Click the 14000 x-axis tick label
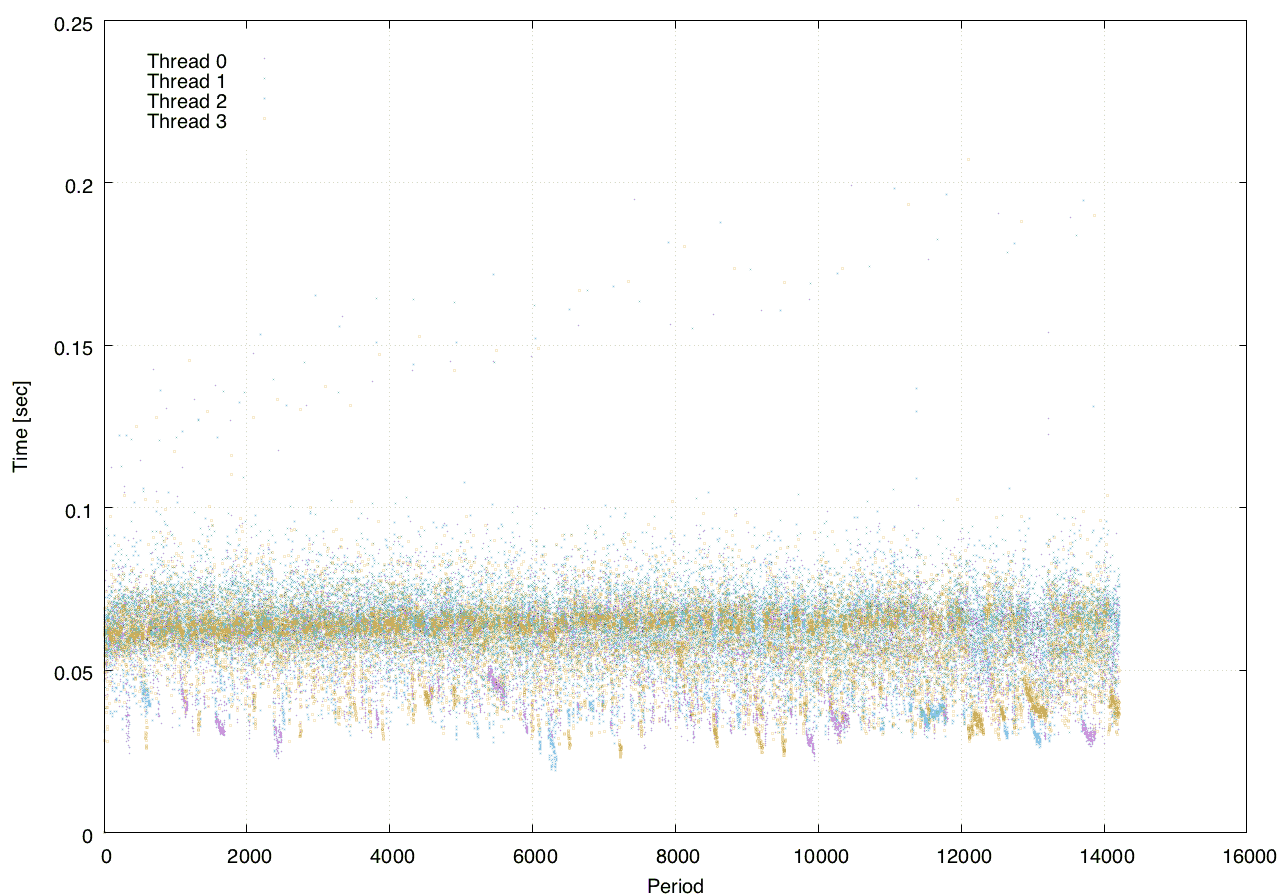 [1104, 856]
